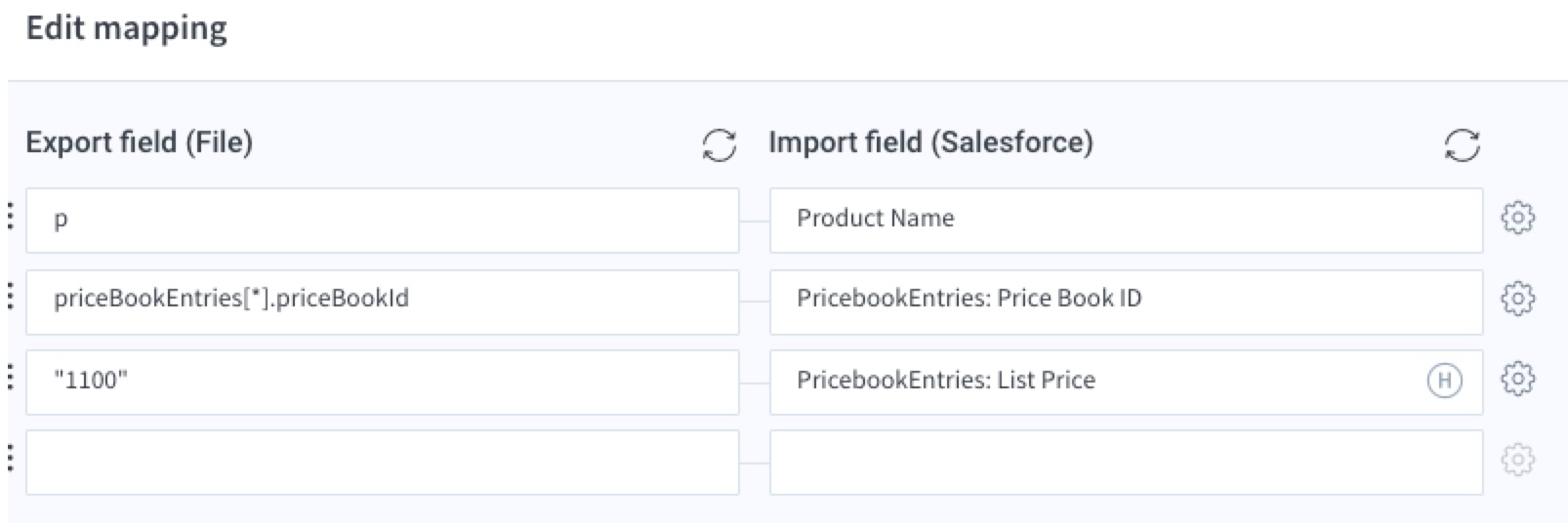Viewport: 1568px width, 523px height.
Task: Click the empty import field in last row
Action: tap(1127, 462)
